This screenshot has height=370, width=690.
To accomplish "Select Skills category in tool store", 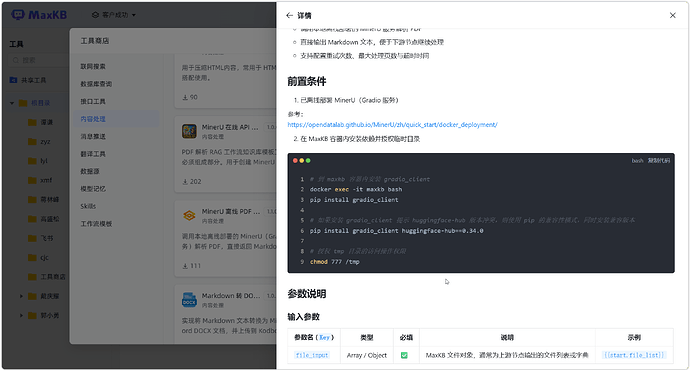I will coord(88,206).
